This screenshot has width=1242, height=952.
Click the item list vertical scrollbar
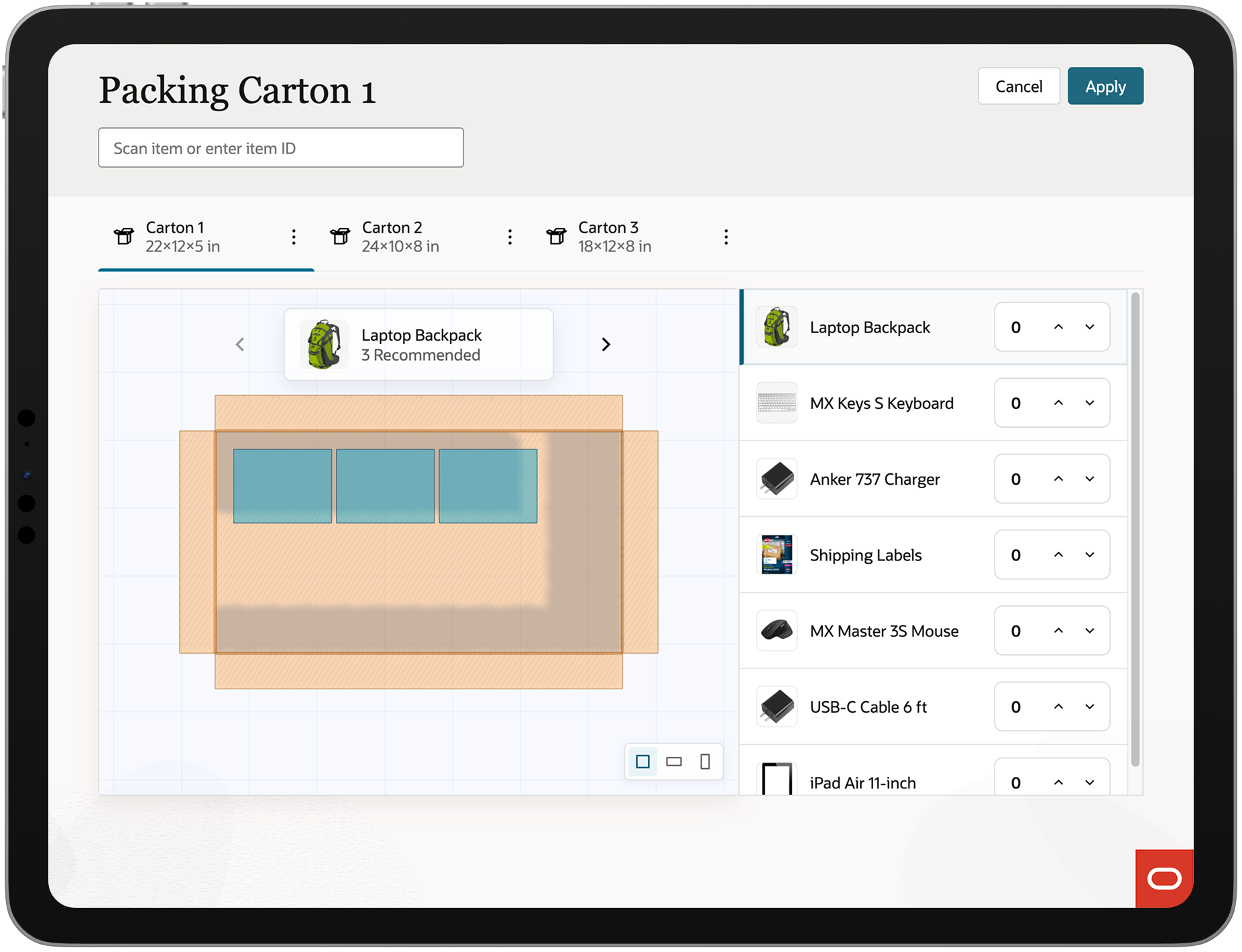point(1135,529)
